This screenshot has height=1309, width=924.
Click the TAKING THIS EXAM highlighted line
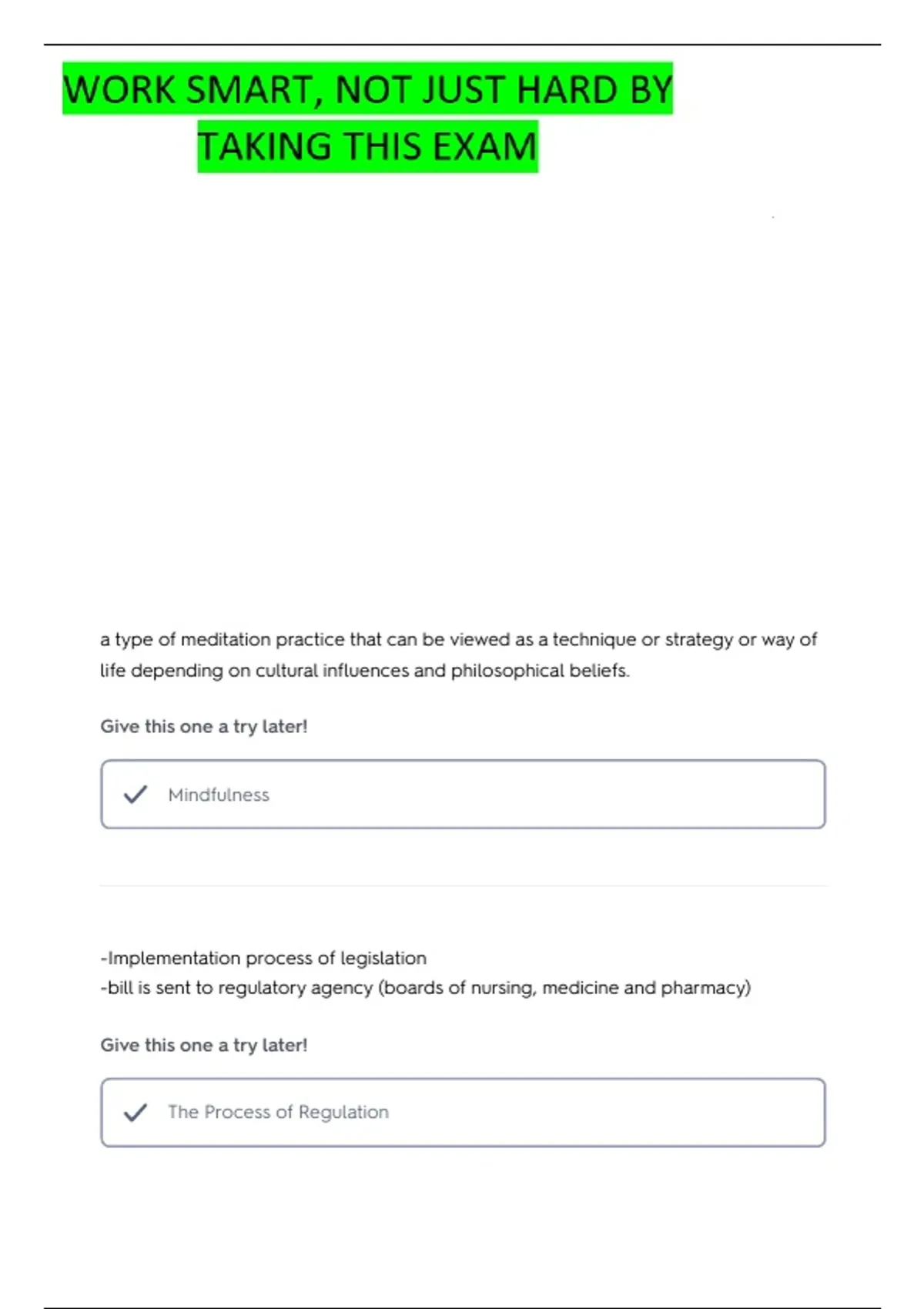click(x=367, y=146)
